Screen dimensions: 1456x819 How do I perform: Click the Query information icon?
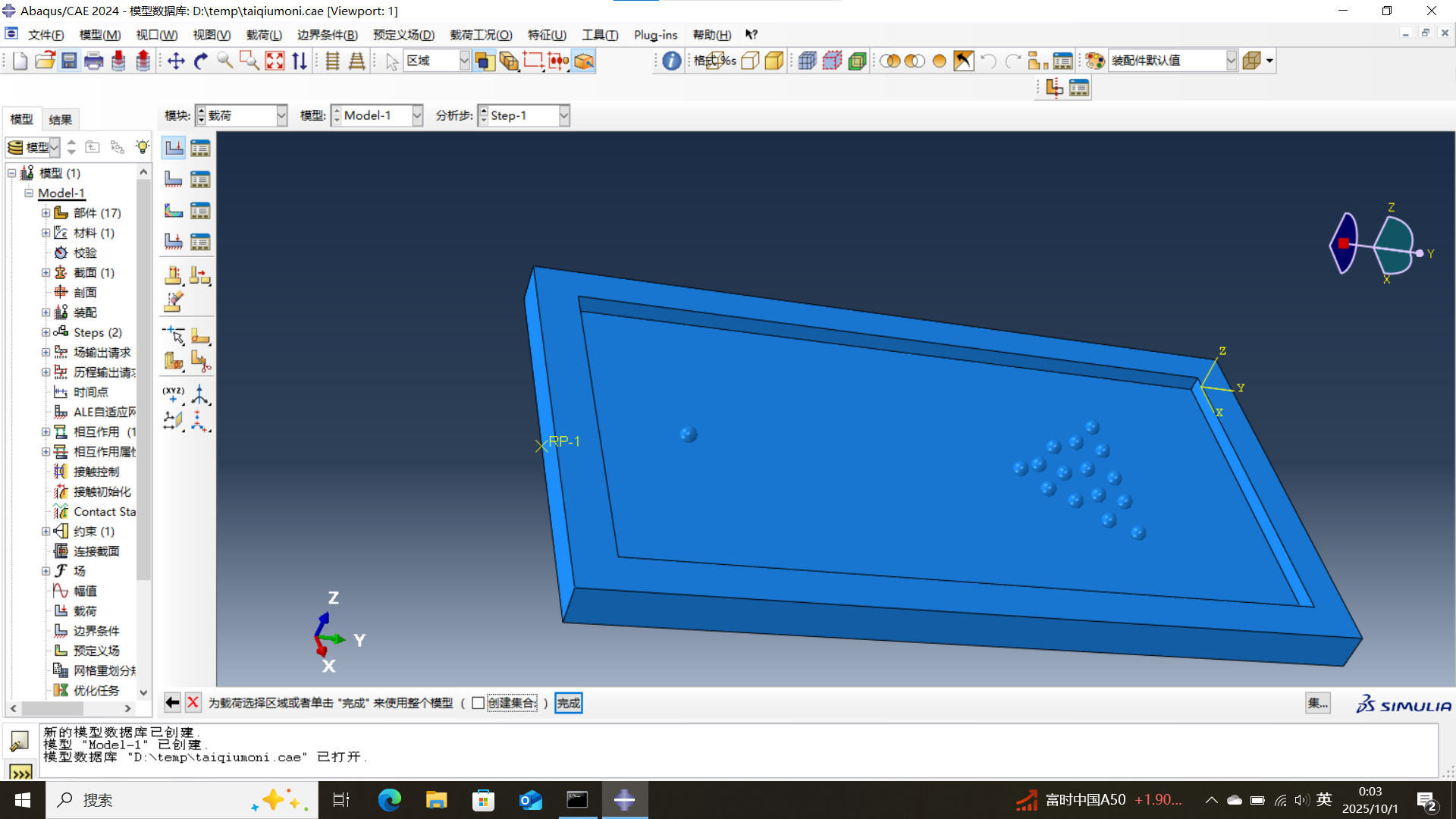(671, 61)
